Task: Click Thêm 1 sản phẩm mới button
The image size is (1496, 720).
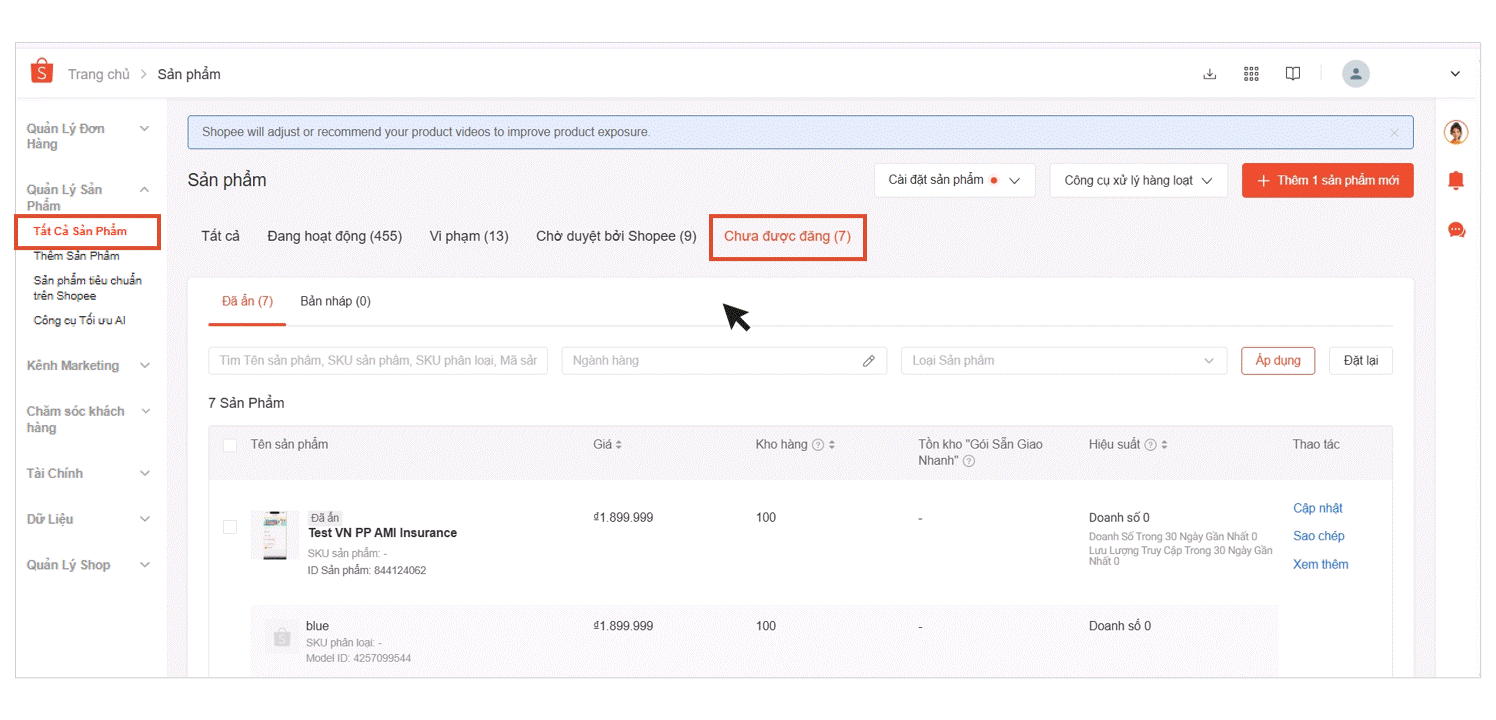Action: (x=1328, y=180)
